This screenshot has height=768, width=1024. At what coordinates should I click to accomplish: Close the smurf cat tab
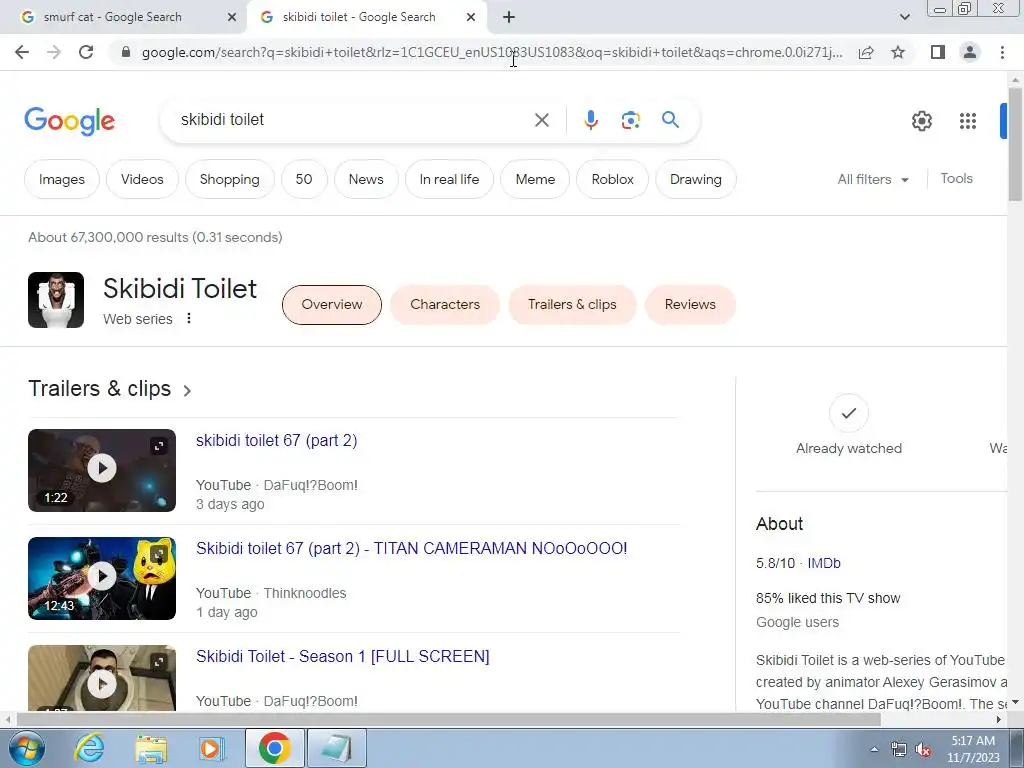point(232,17)
